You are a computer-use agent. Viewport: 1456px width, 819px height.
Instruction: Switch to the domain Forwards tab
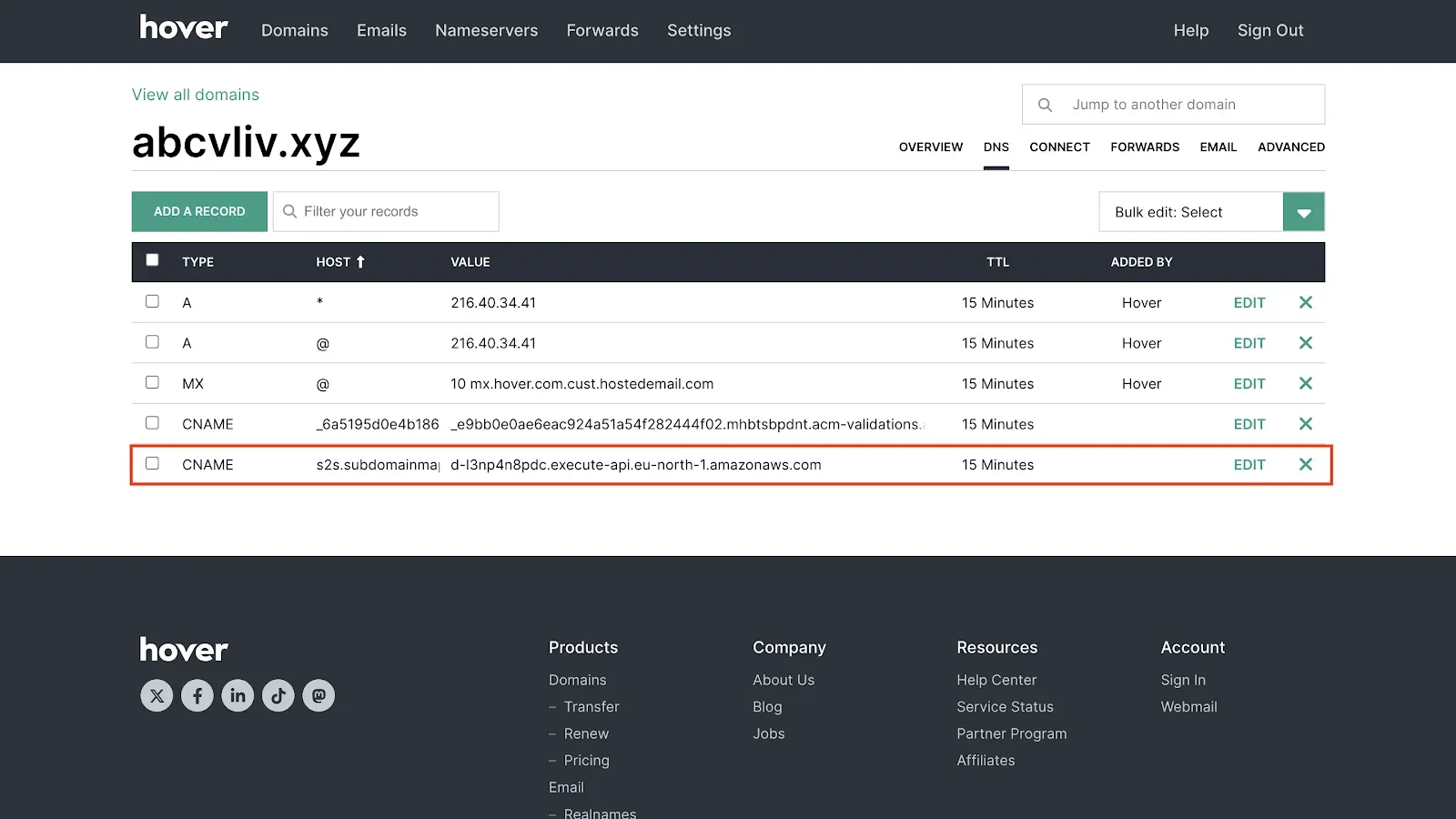tap(1145, 147)
